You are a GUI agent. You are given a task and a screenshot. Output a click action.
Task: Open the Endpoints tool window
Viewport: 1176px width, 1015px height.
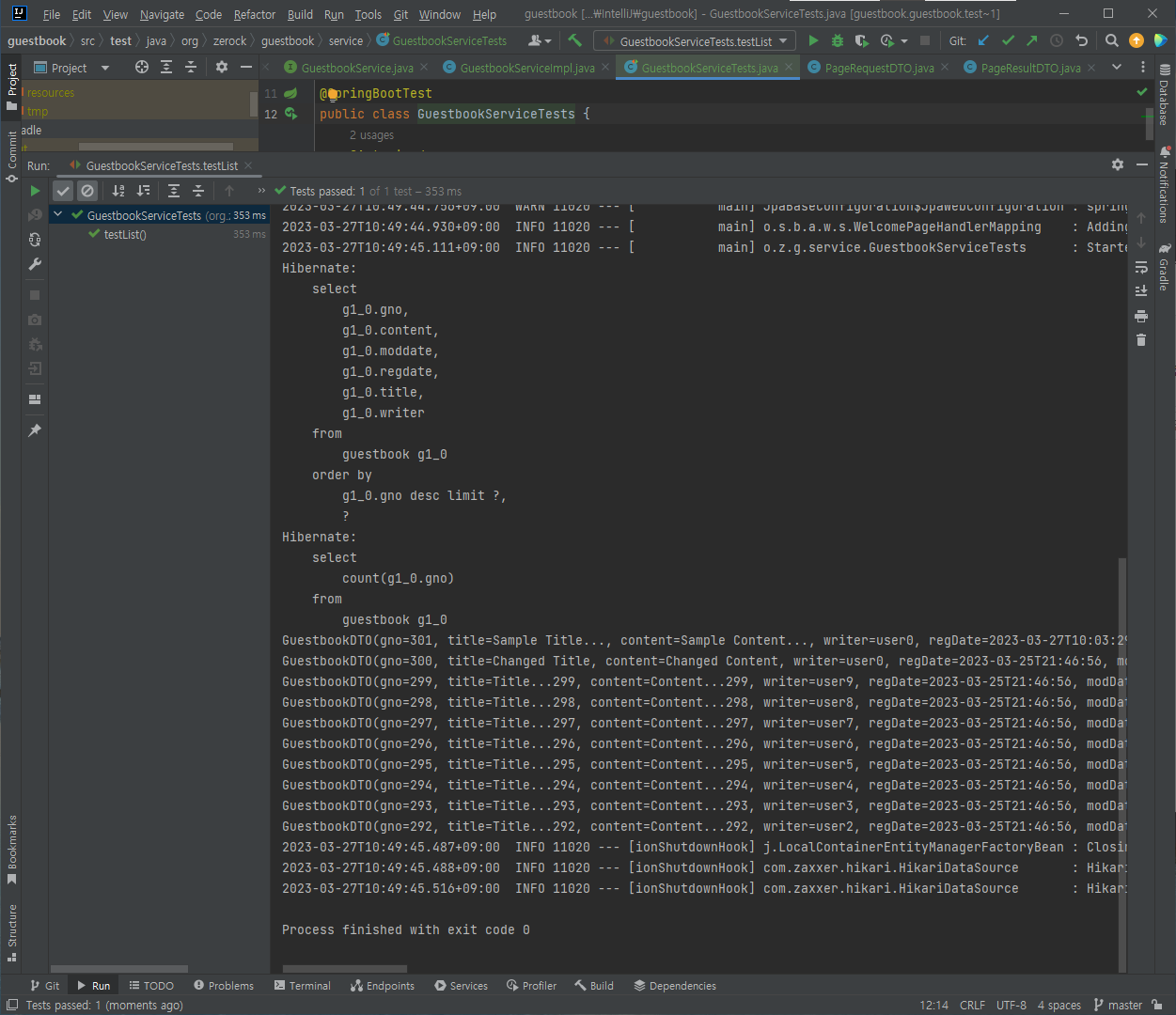(x=383, y=986)
